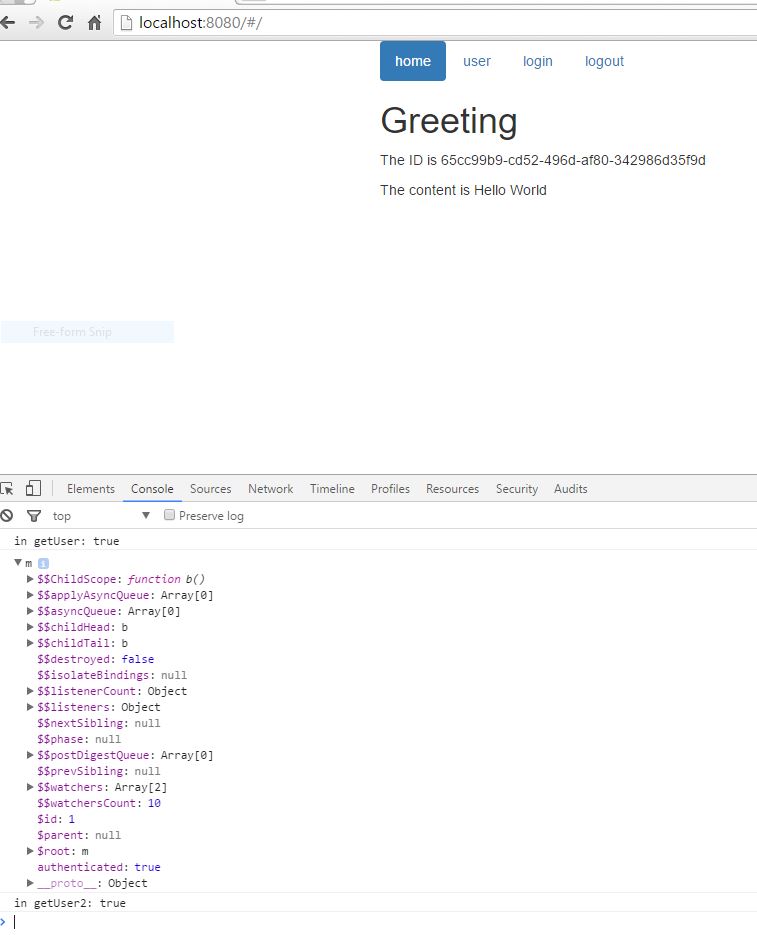Click the $$prevSibling: null row
The image size is (757, 935).
coord(98,771)
